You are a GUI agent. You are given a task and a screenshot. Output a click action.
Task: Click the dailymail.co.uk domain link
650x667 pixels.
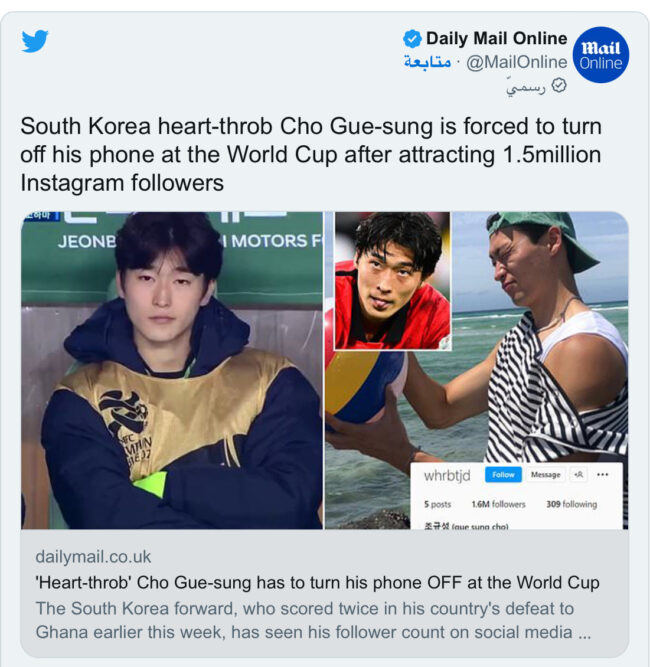pyautogui.click(x=93, y=557)
